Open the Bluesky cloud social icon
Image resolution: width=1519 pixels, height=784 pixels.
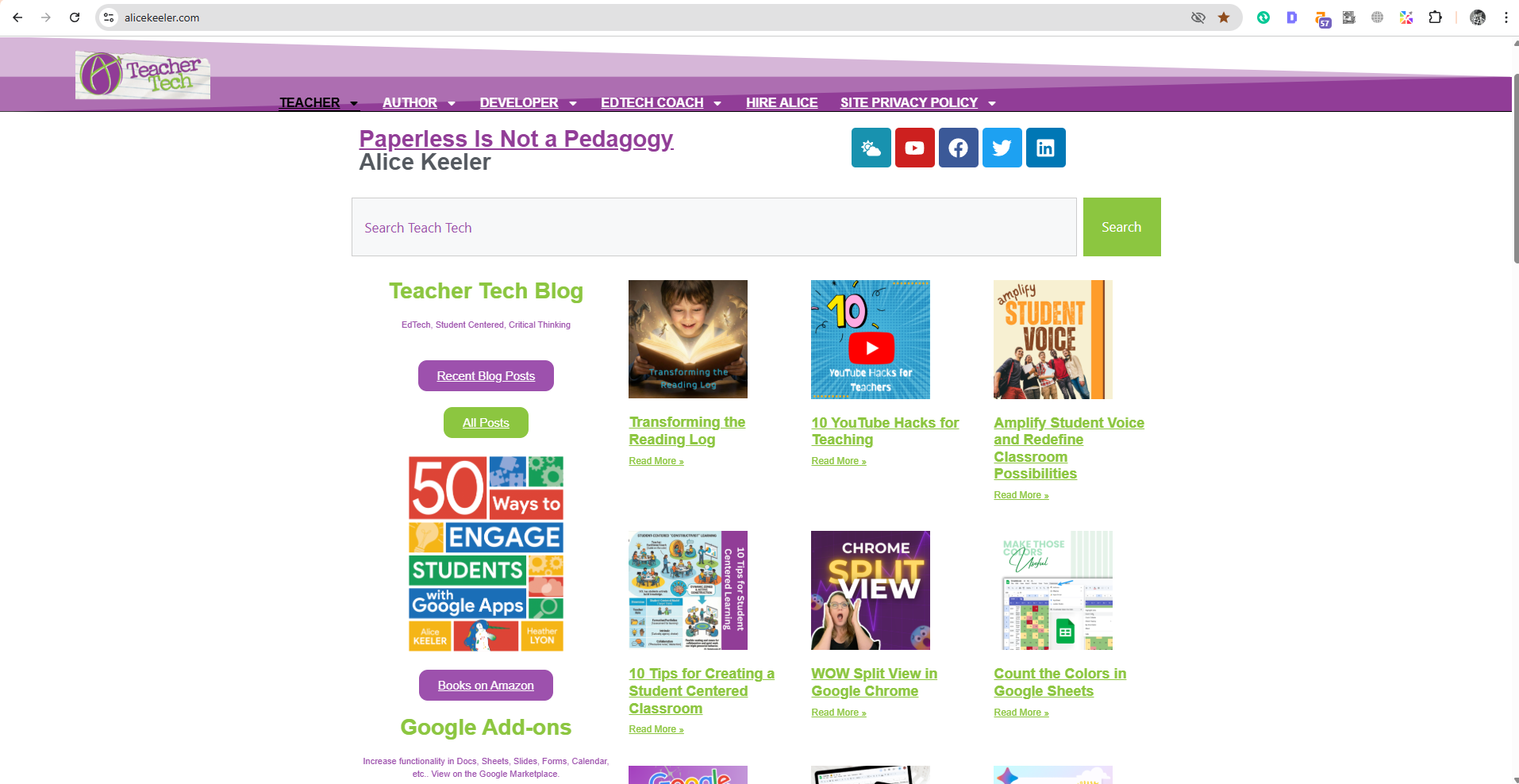[871, 148]
